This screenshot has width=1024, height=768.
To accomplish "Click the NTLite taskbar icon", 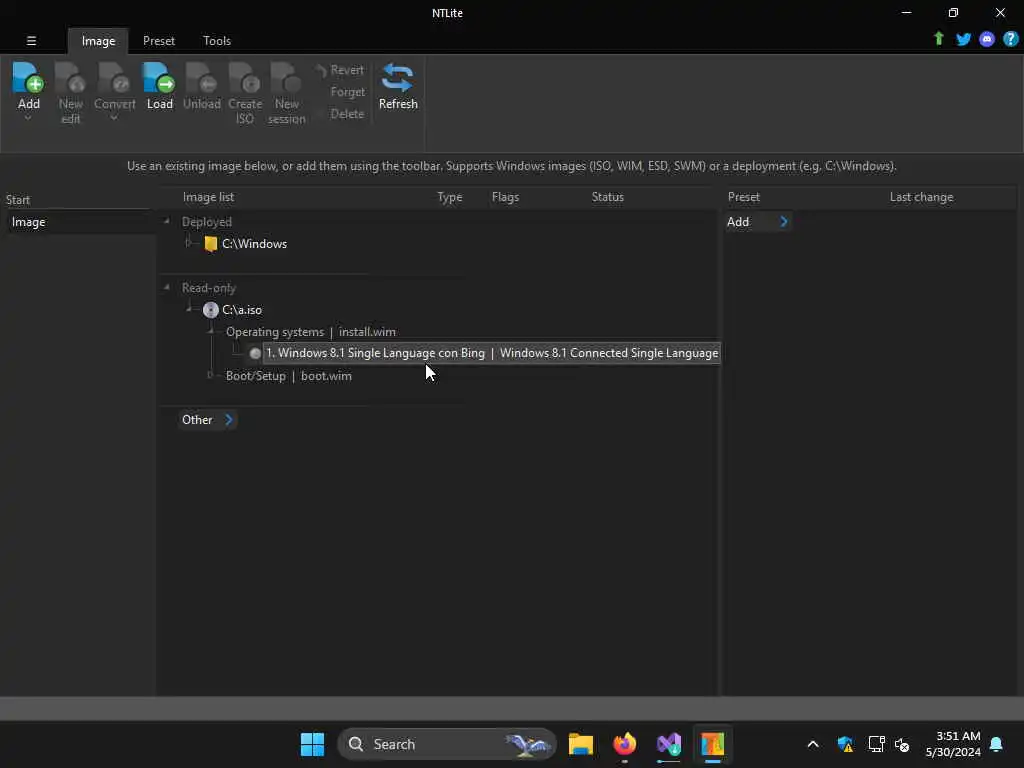I will (712, 744).
